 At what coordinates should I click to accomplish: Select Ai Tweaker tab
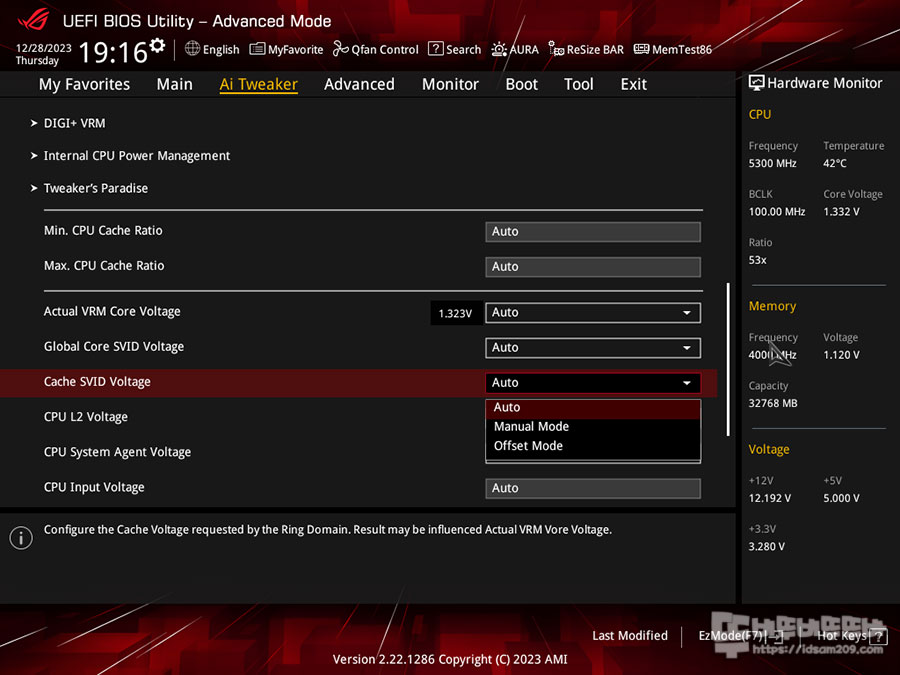[x=258, y=84]
